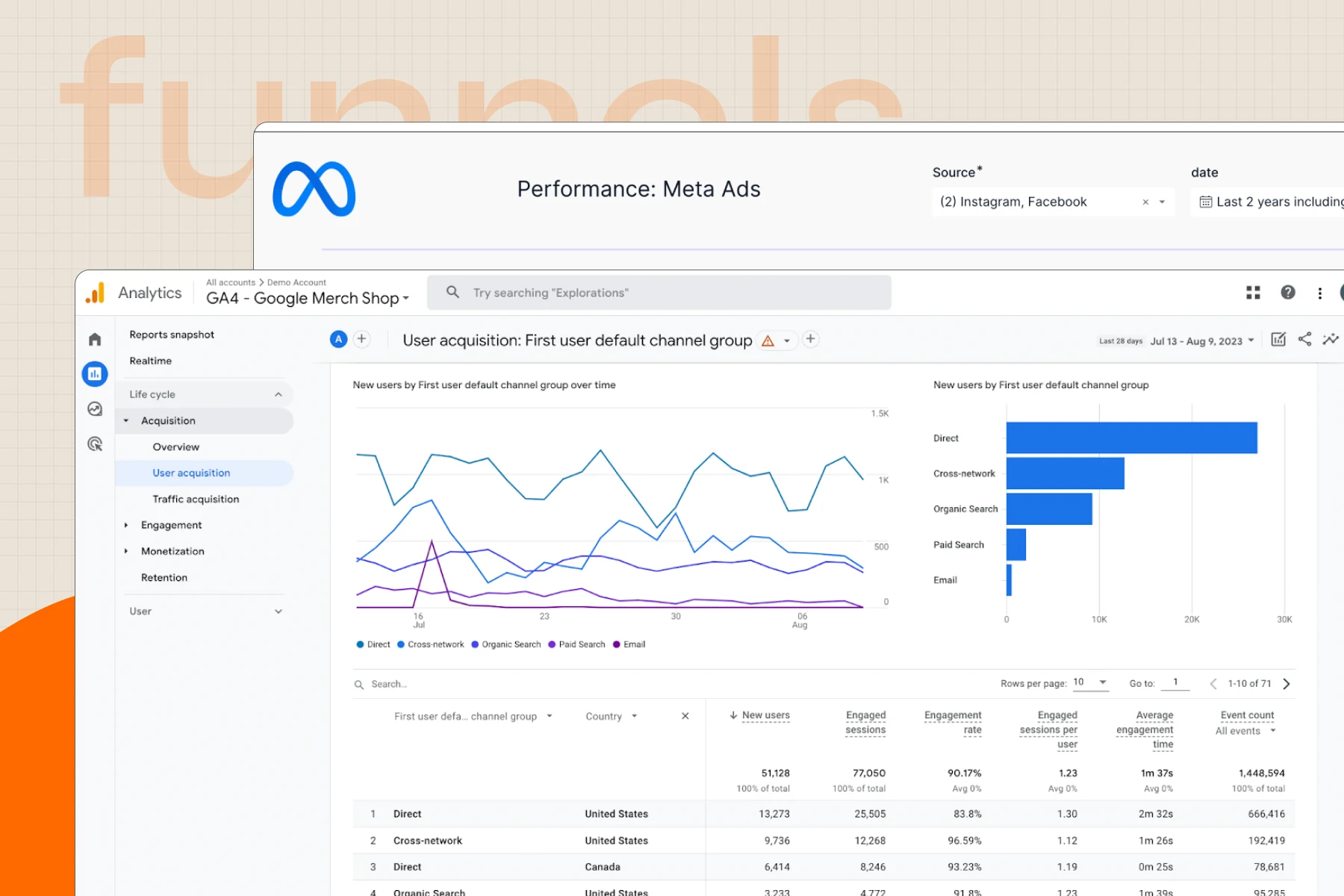Open the Explore icon in sidebar
The image size is (1344, 896).
(x=95, y=409)
